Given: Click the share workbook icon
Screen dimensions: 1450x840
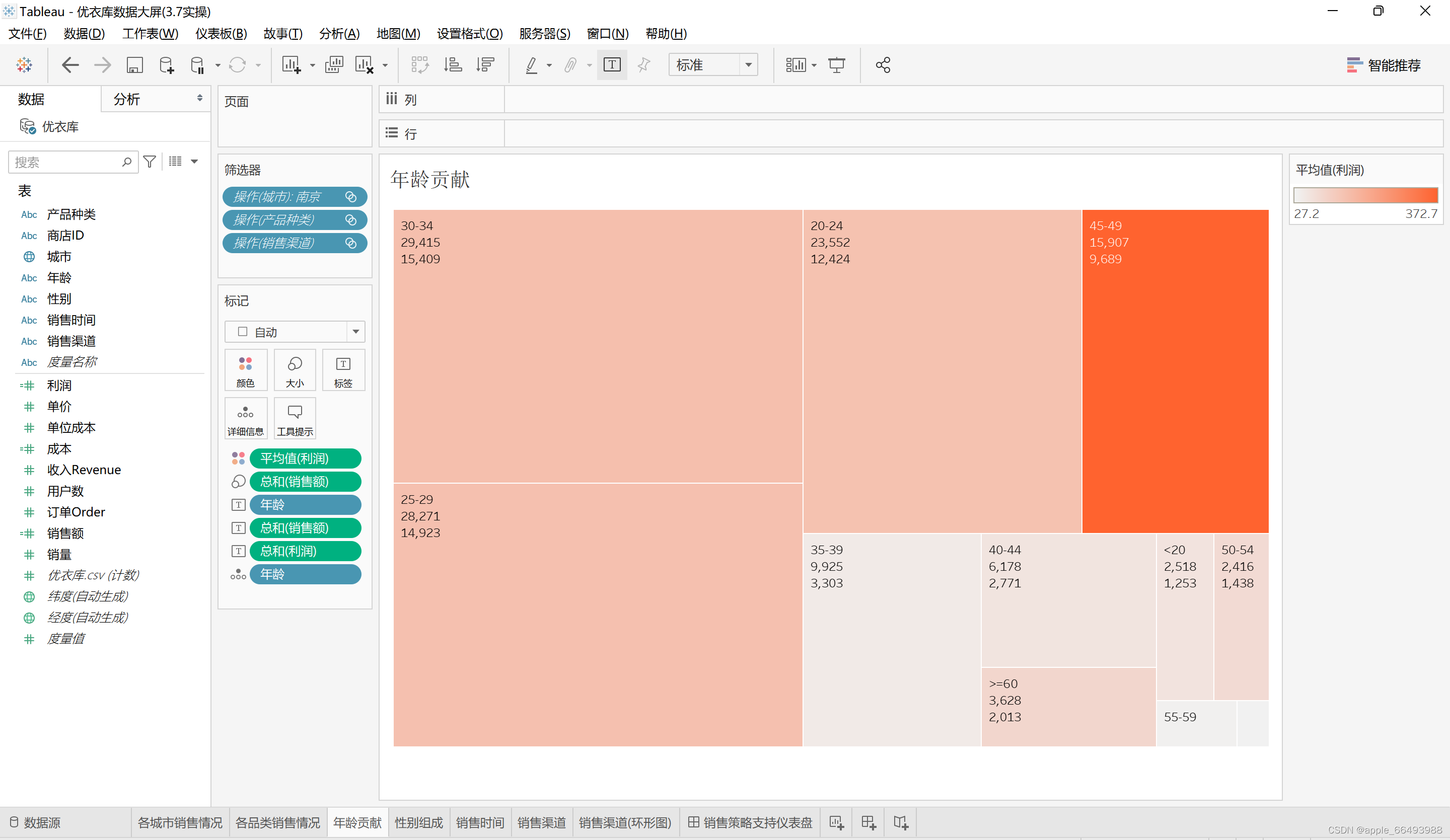Looking at the screenshot, I should (x=883, y=65).
